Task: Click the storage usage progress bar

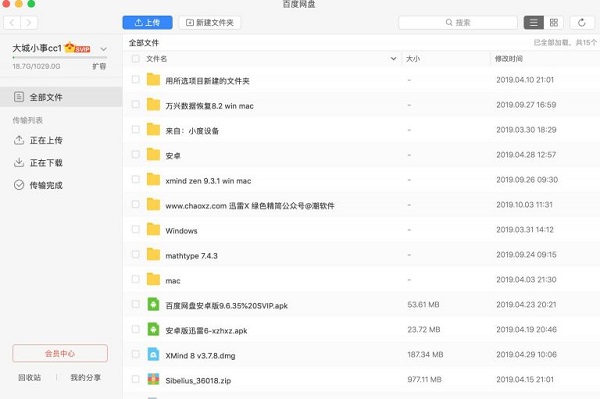Action: click(x=60, y=57)
